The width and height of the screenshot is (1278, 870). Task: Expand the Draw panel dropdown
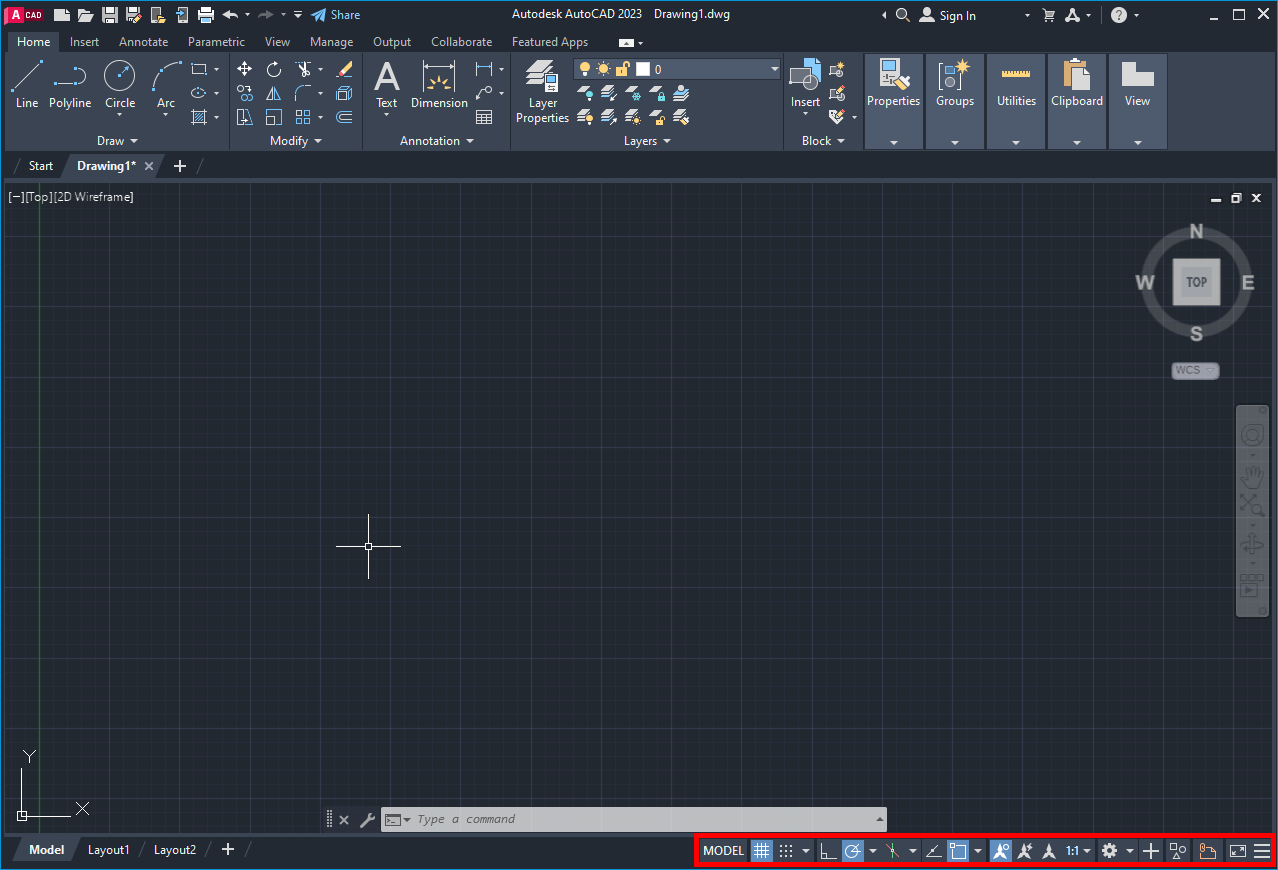pos(118,141)
